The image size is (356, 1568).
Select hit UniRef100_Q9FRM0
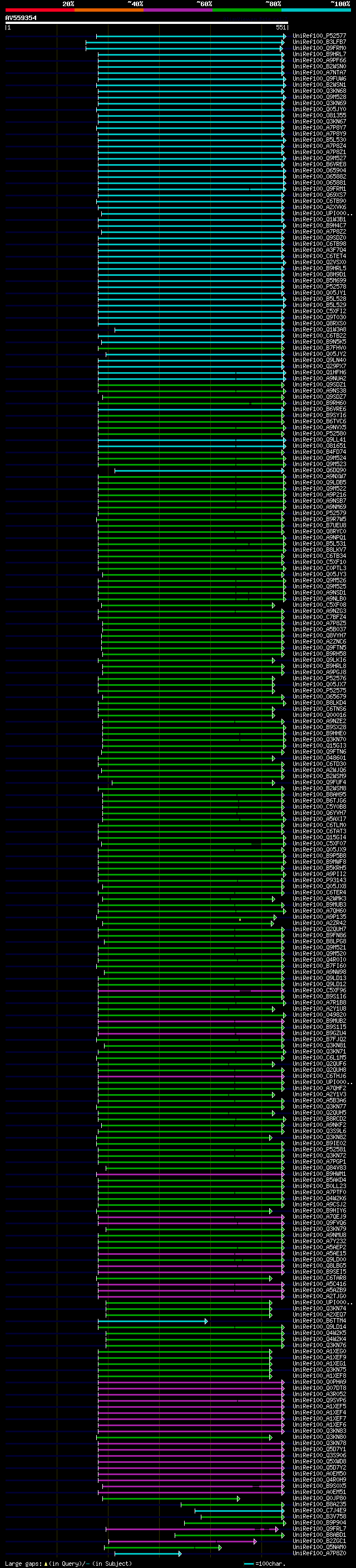point(319,48)
